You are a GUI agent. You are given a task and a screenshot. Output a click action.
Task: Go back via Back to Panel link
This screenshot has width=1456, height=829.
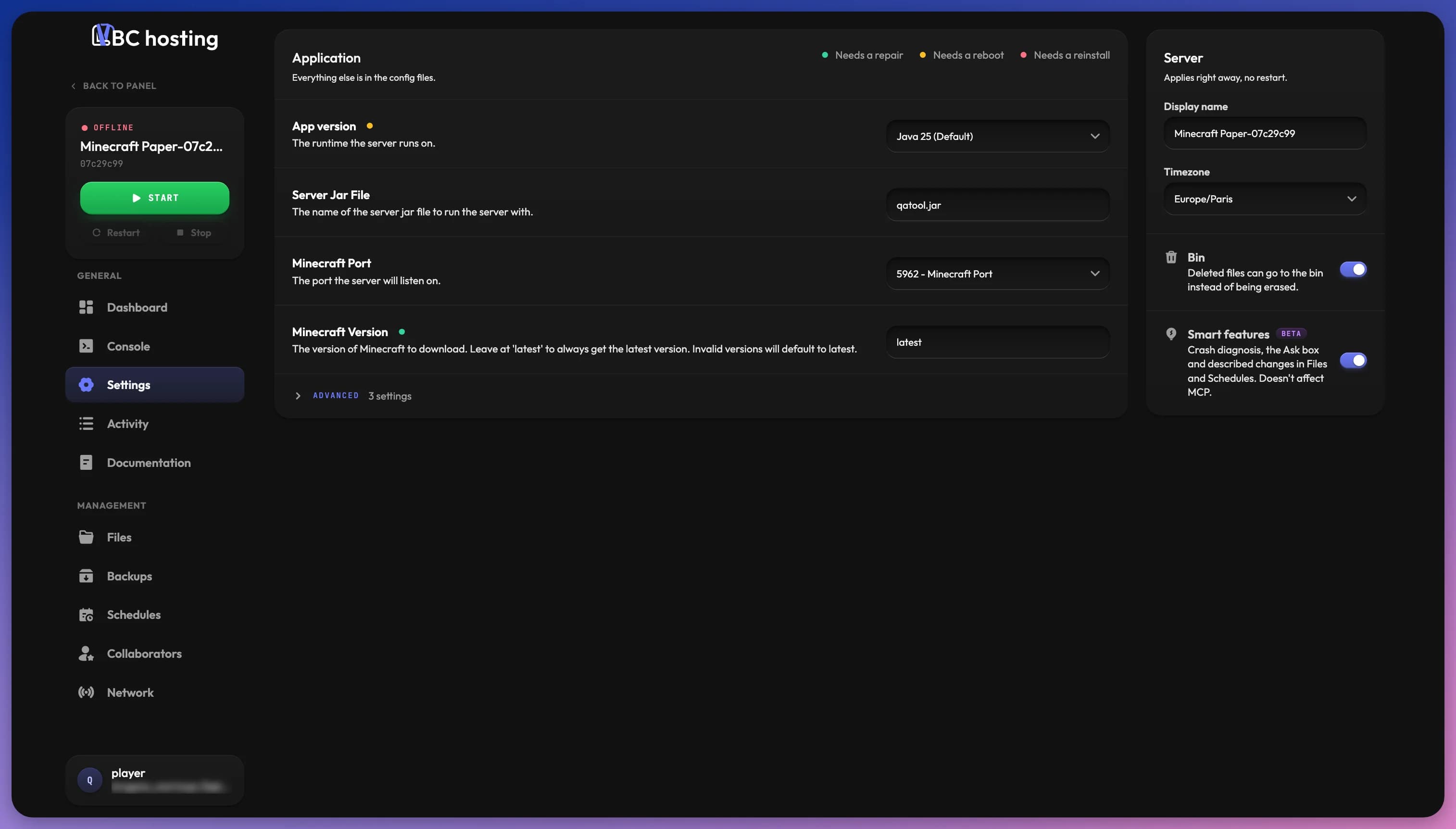(x=113, y=86)
